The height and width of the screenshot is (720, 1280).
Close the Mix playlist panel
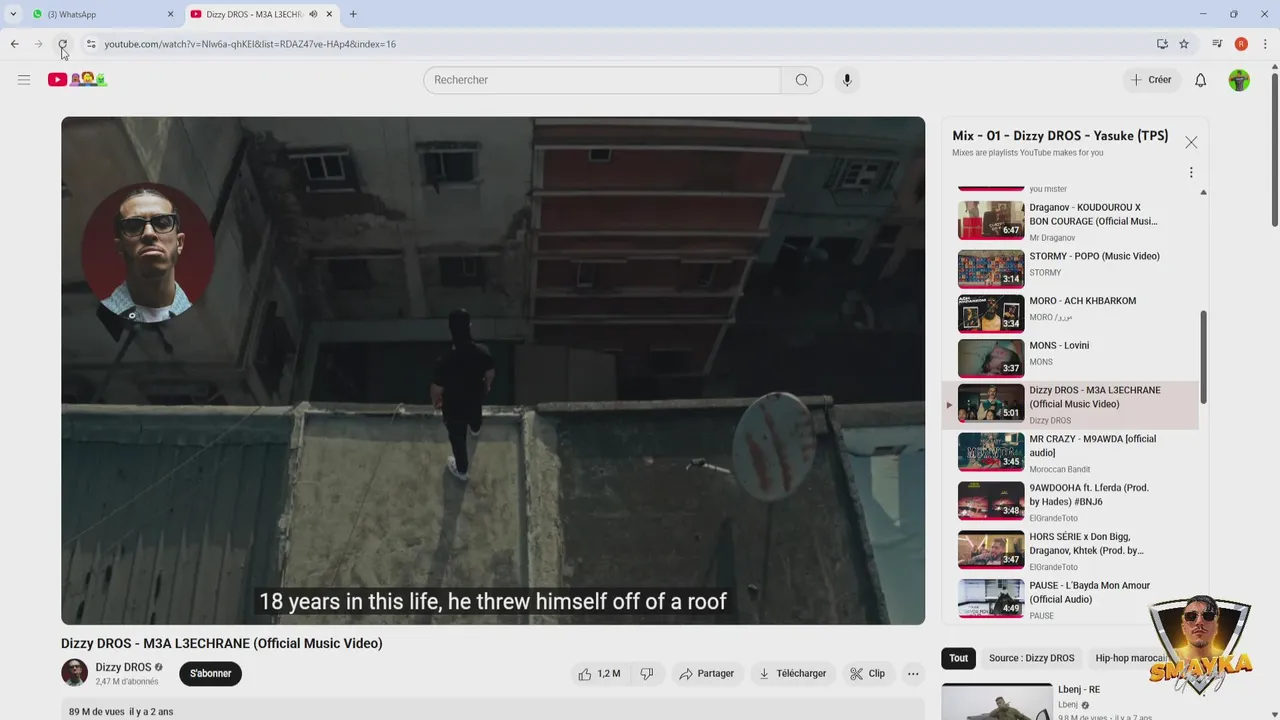pos(1191,142)
